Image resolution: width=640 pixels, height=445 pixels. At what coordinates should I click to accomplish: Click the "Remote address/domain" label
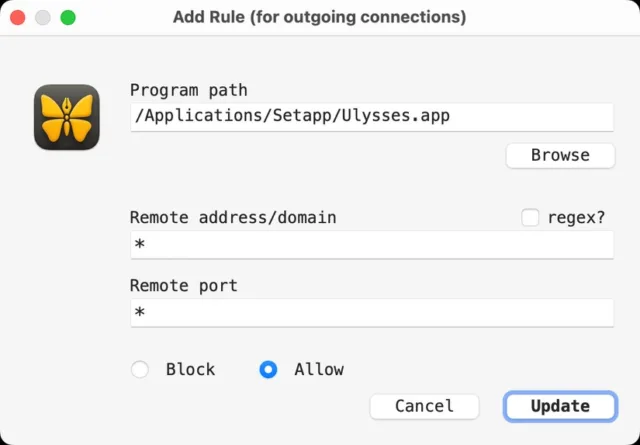click(x=233, y=218)
